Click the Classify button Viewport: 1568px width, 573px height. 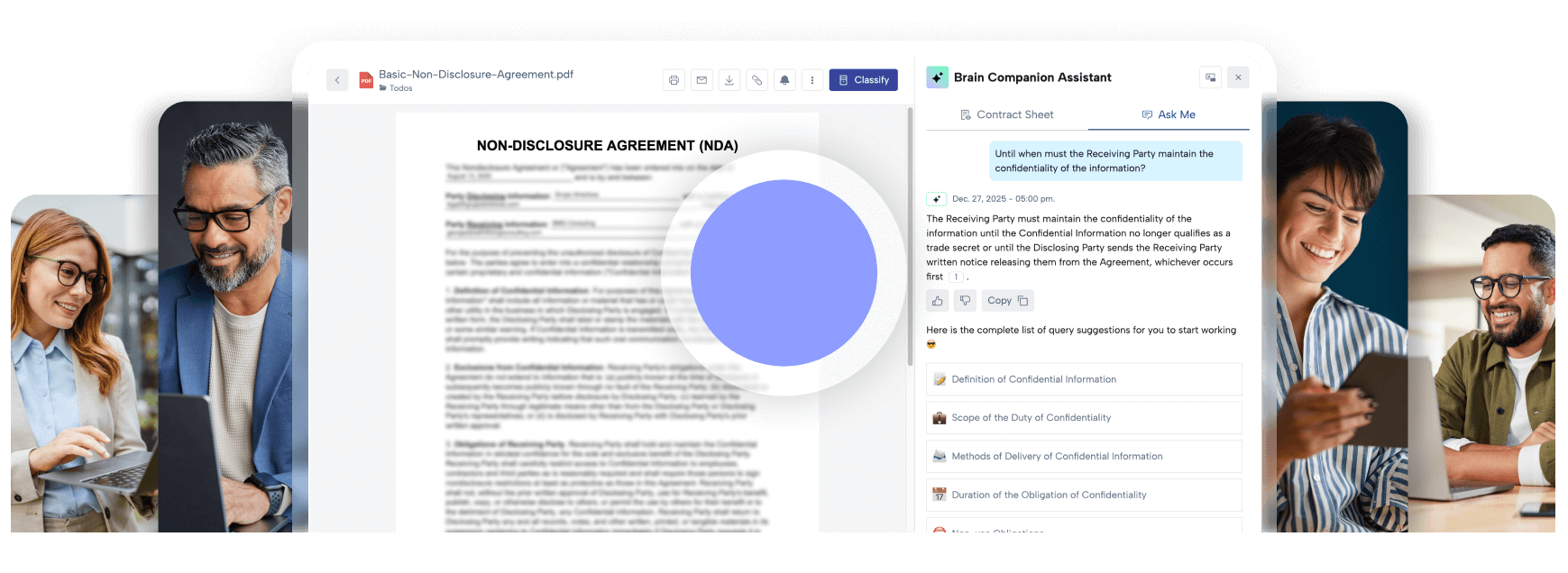pos(863,80)
